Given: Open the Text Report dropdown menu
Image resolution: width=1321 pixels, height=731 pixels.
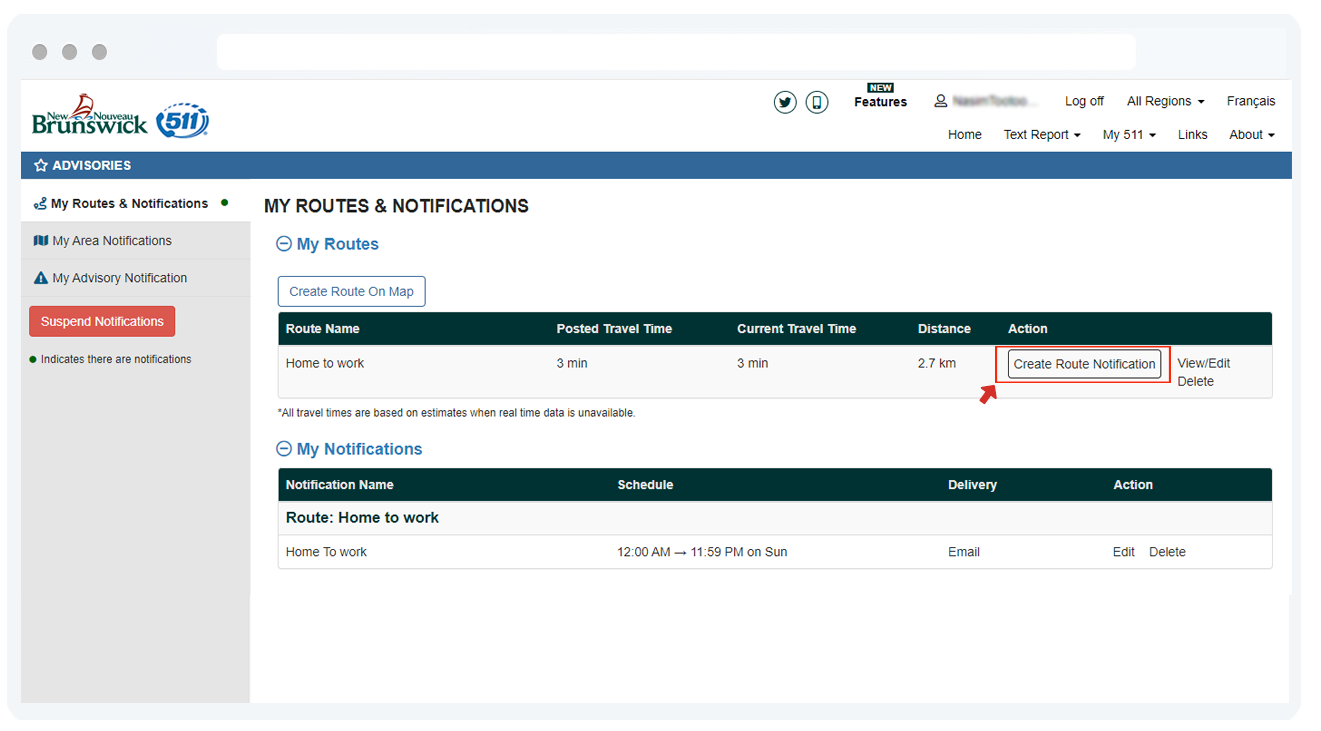Looking at the screenshot, I should pos(1042,135).
